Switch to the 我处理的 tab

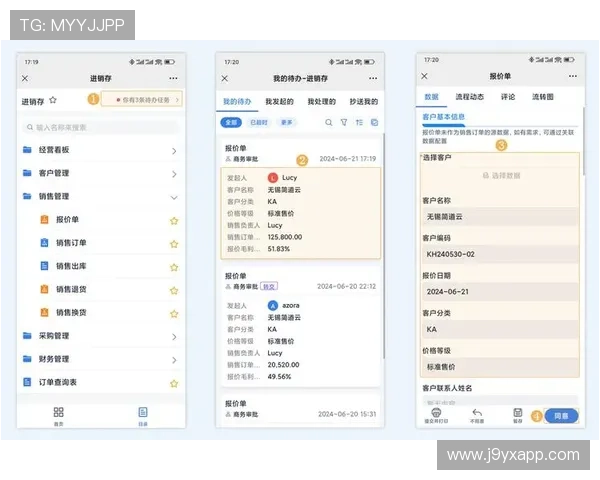coord(321,101)
